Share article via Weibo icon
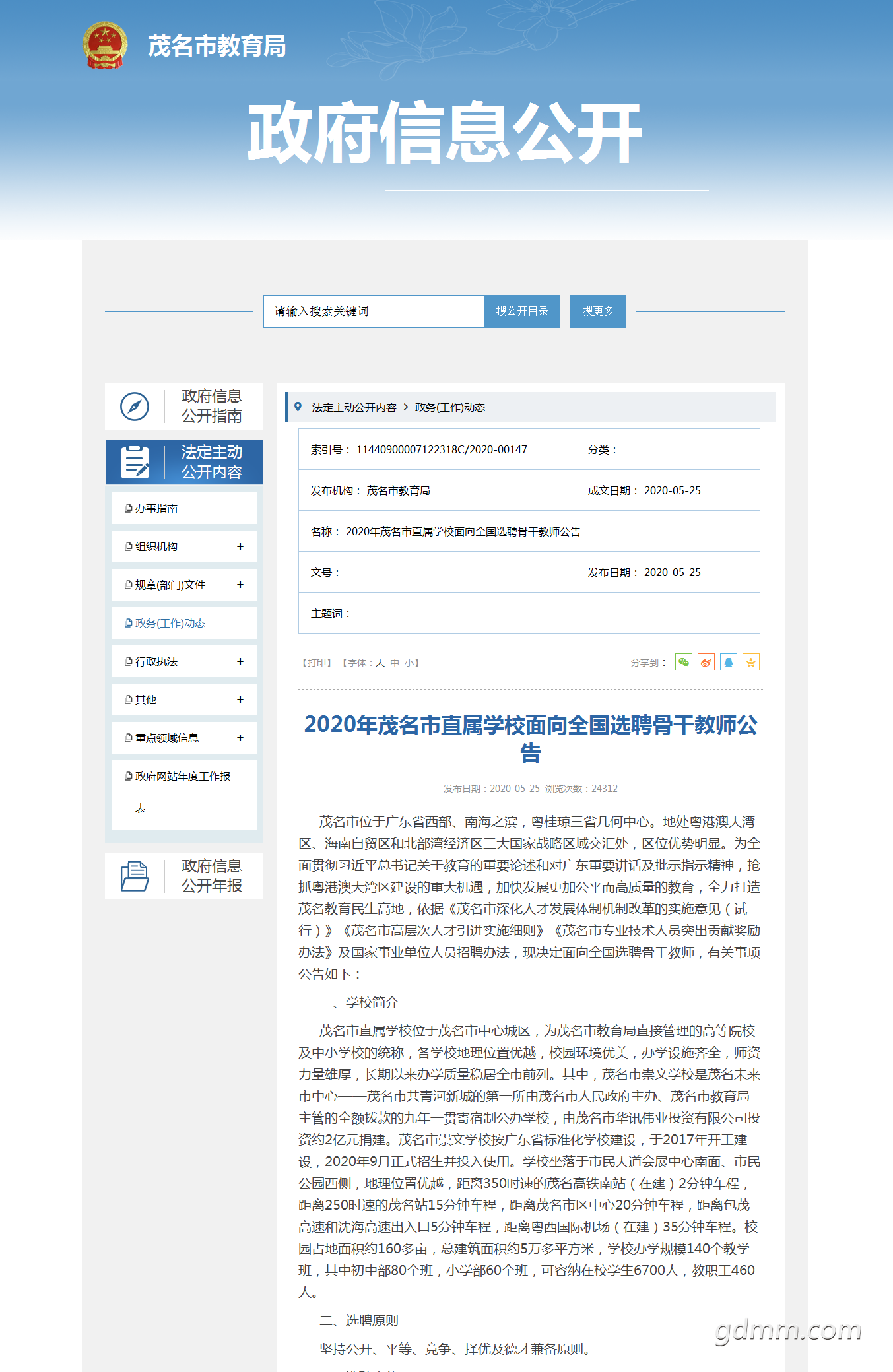893x1372 pixels. pyautogui.click(x=706, y=662)
